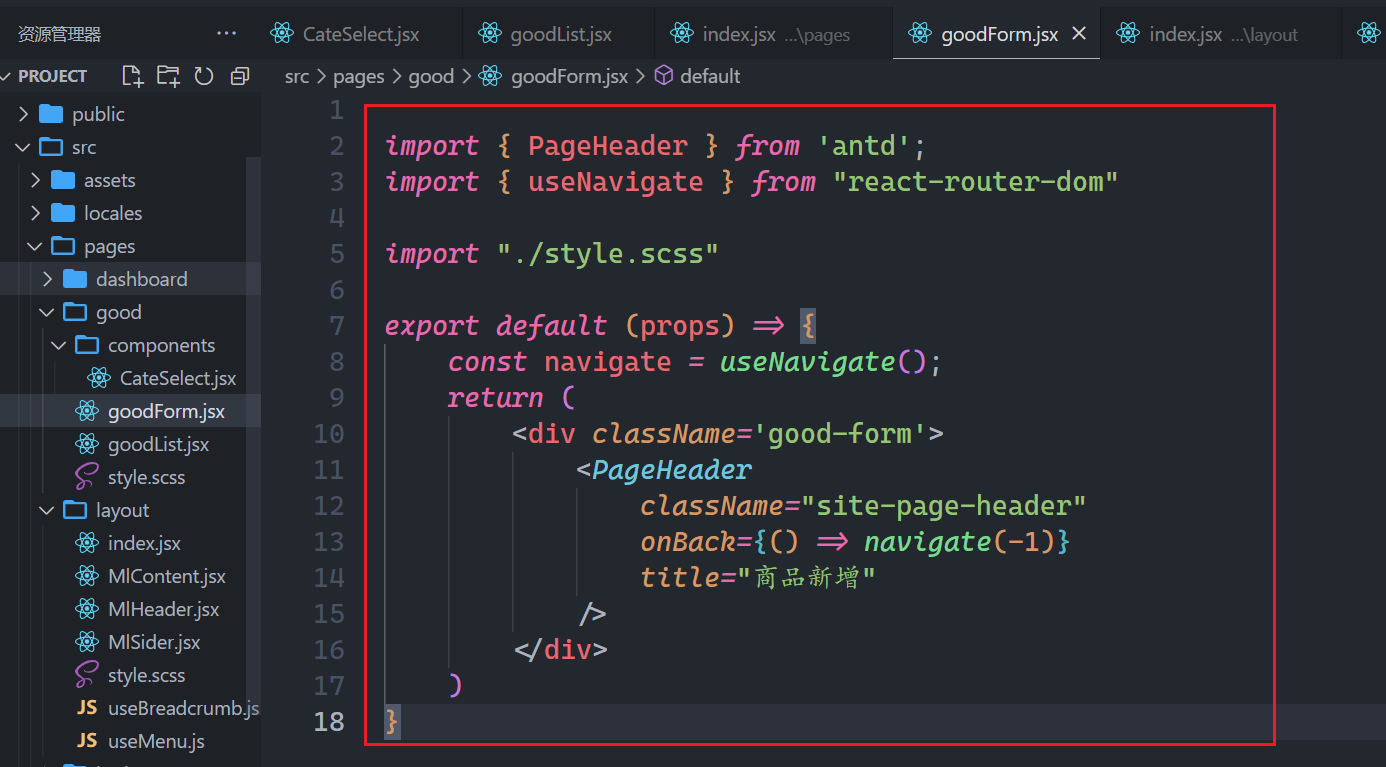The height and width of the screenshot is (767, 1386).
Task: Click the folder icon beside assets
Action: click(x=63, y=180)
